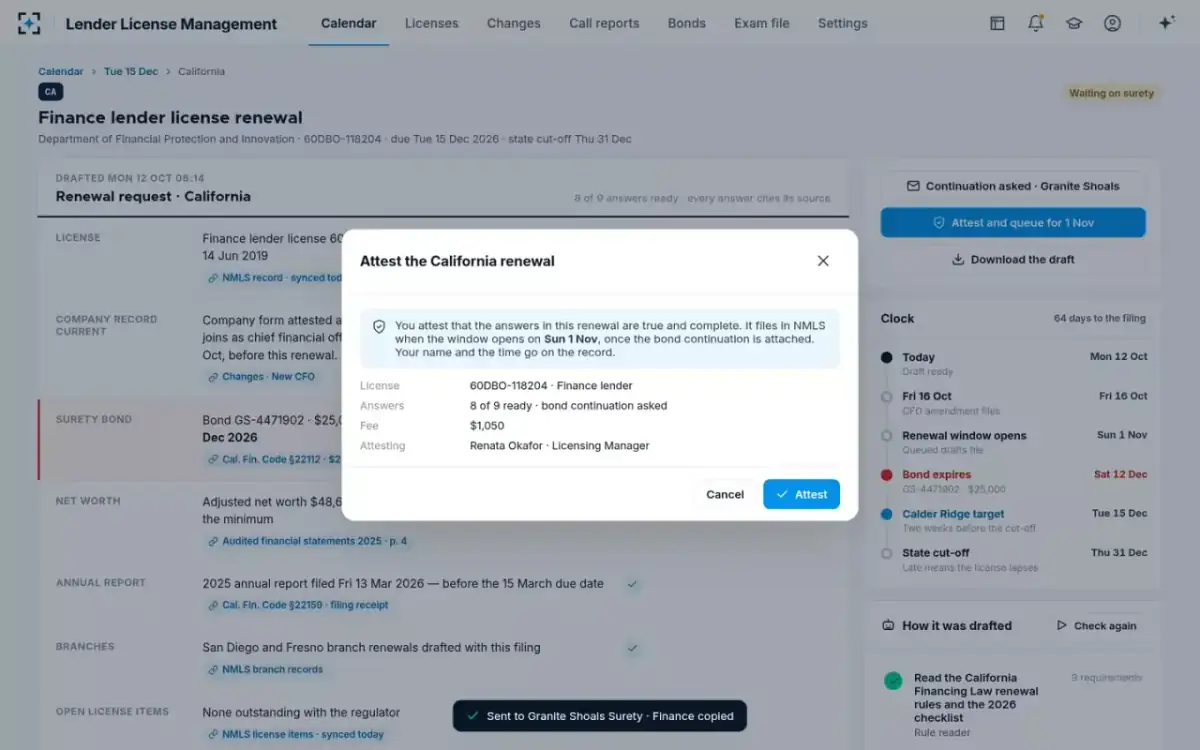Screen dimensions: 1200x750
Task: Click '60DBO-118204 · Finance lender' in dialog
Action: coord(551,386)
